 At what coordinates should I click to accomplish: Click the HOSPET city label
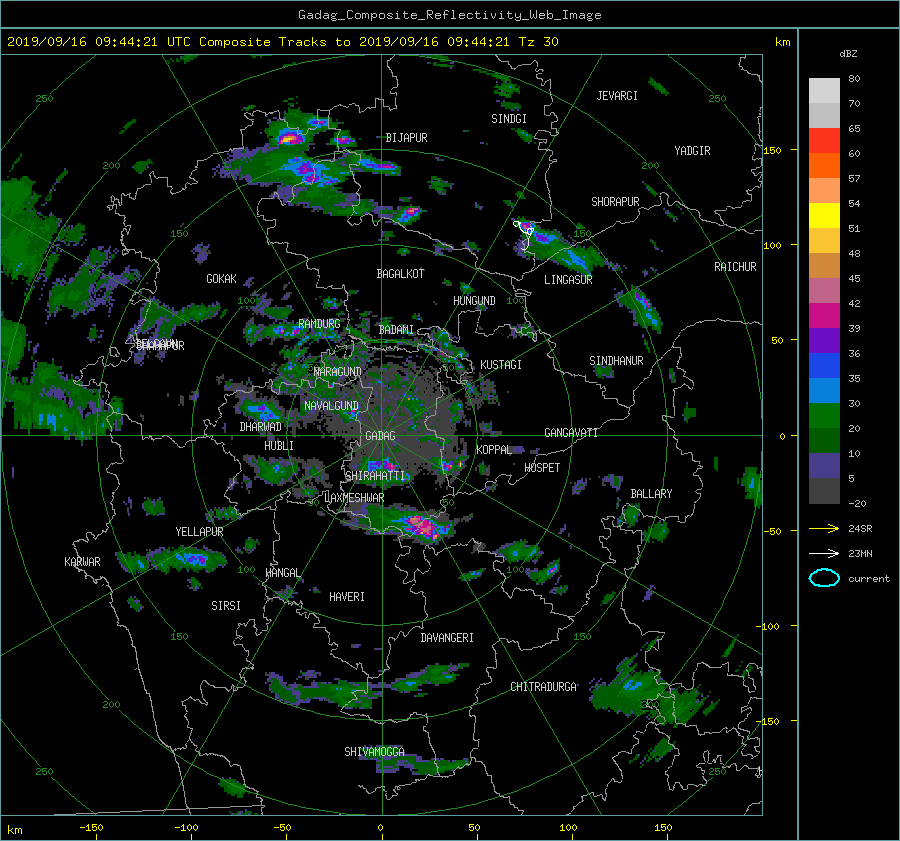[x=542, y=468]
